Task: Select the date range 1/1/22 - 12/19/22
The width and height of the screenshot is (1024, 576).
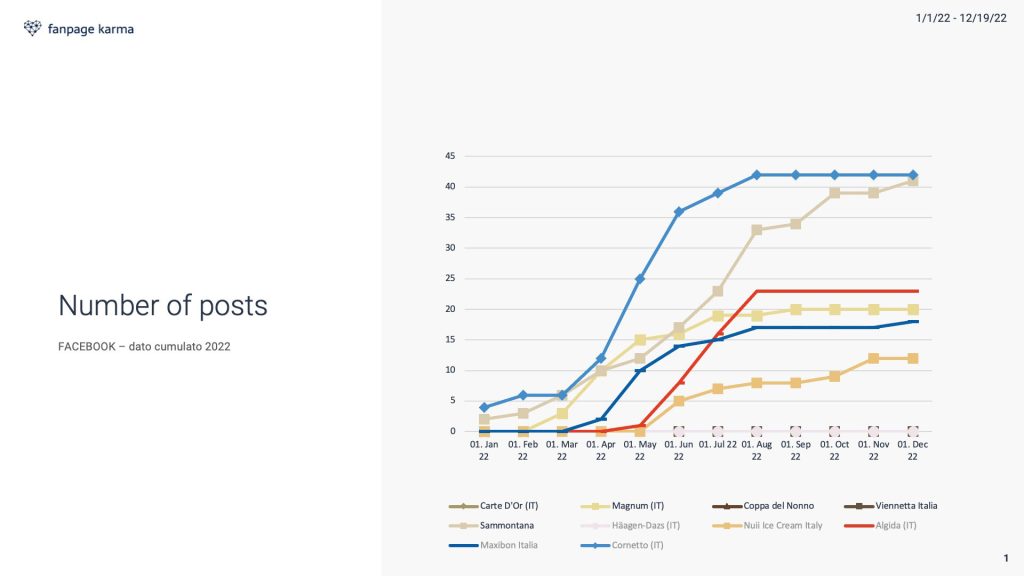Action: [961, 18]
